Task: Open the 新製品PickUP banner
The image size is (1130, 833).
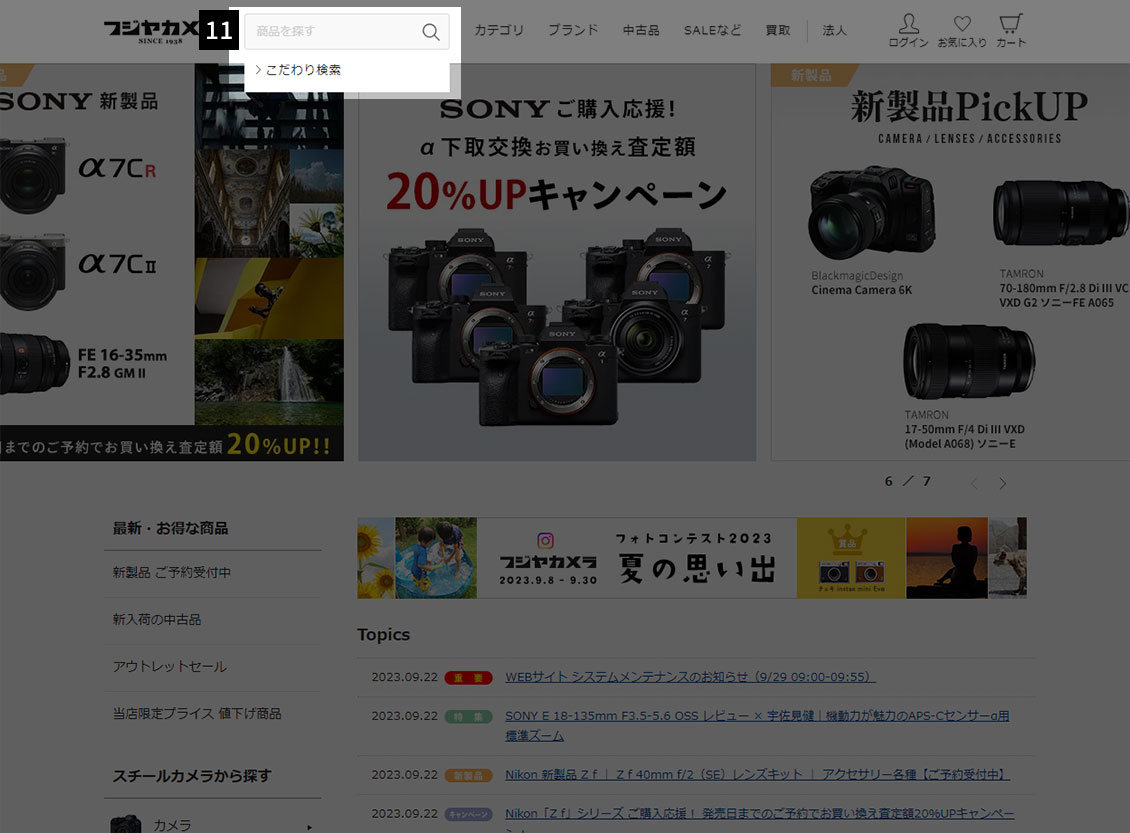Action: pyautogui.click(x=951, y=262)
